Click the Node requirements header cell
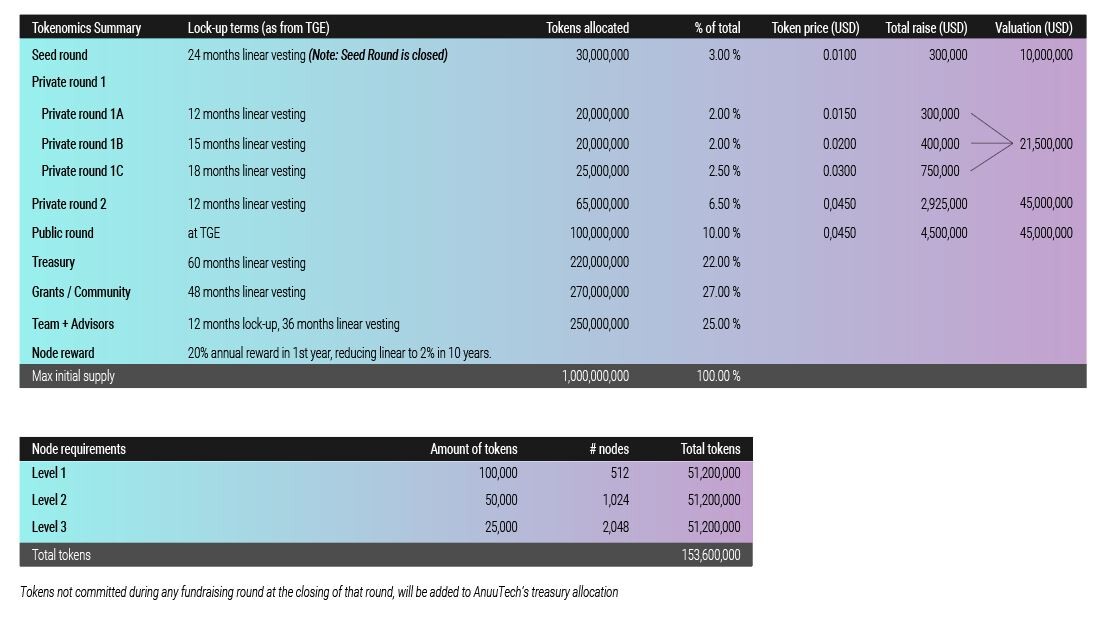Viewport: 1104px width, 628px height. coord(78,449)
